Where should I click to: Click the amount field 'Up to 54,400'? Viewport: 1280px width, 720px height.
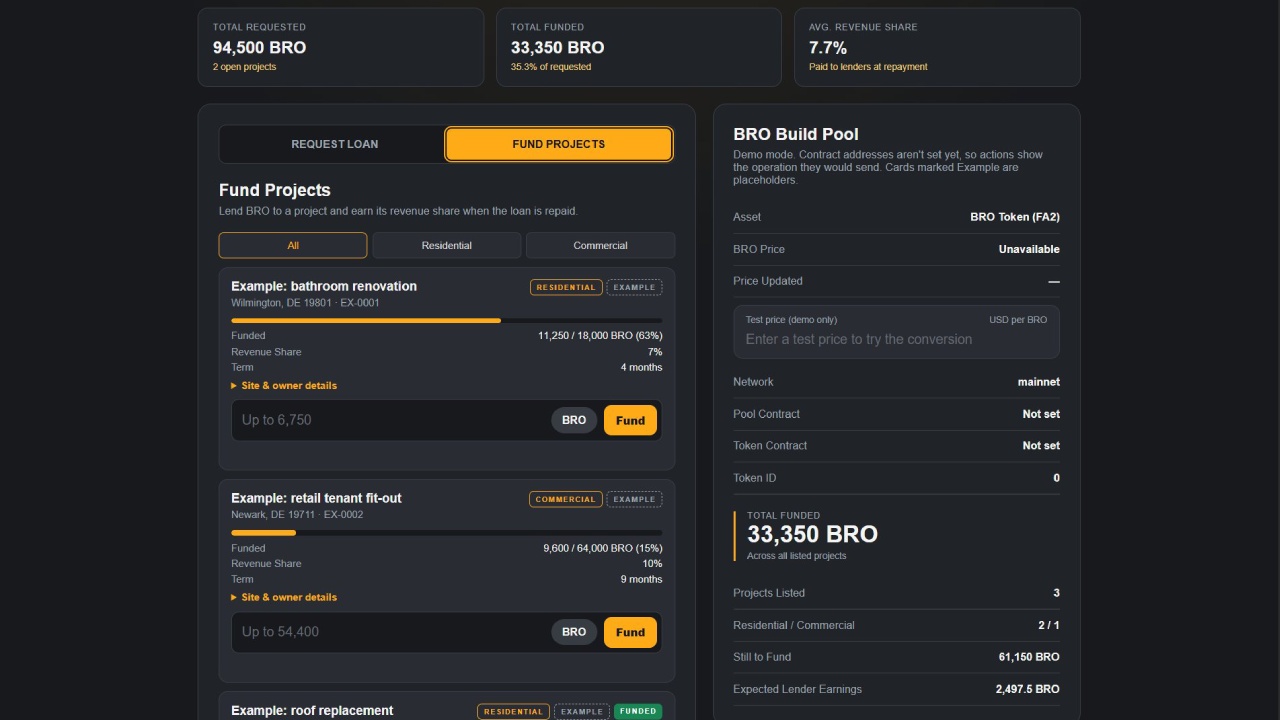[x=392, y=632]
